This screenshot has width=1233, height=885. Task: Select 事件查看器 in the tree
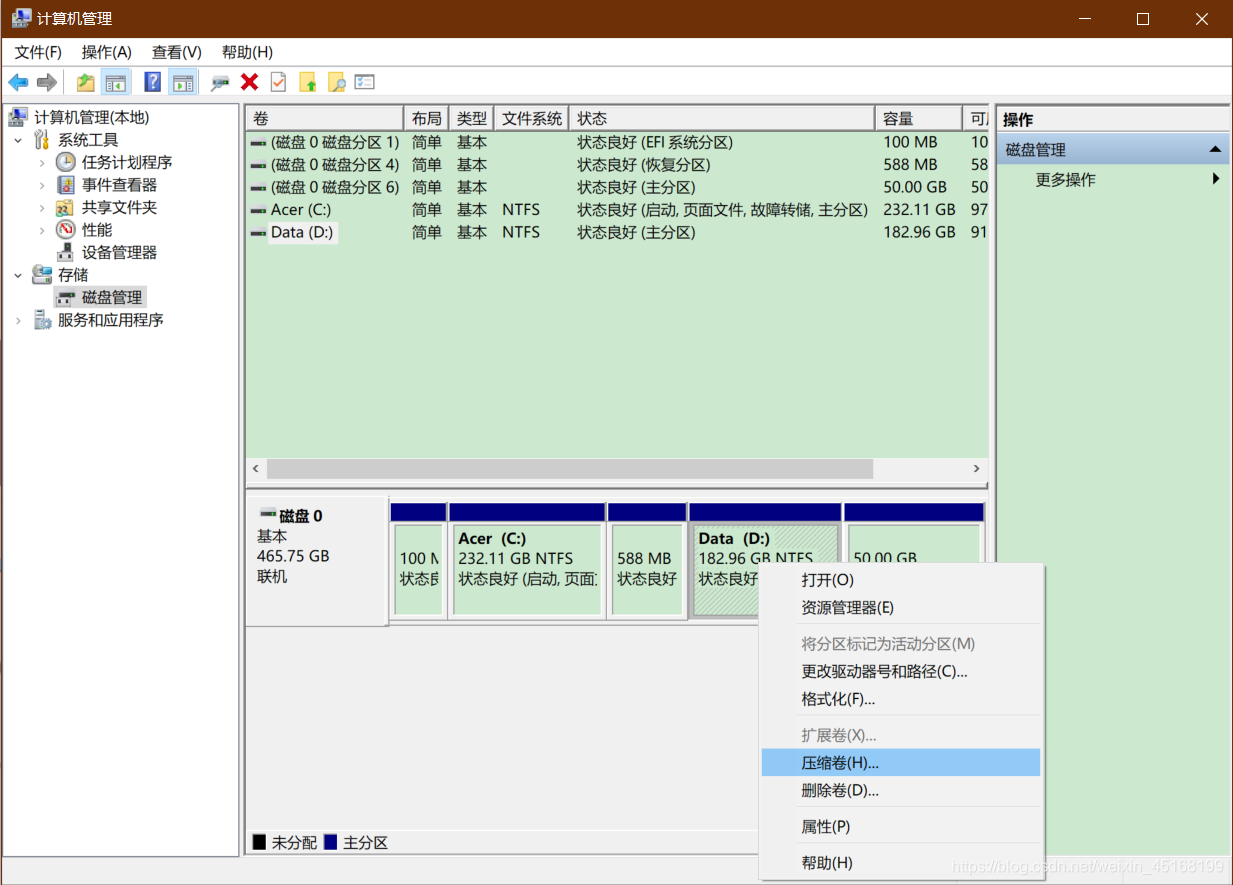tap(119, 185)
